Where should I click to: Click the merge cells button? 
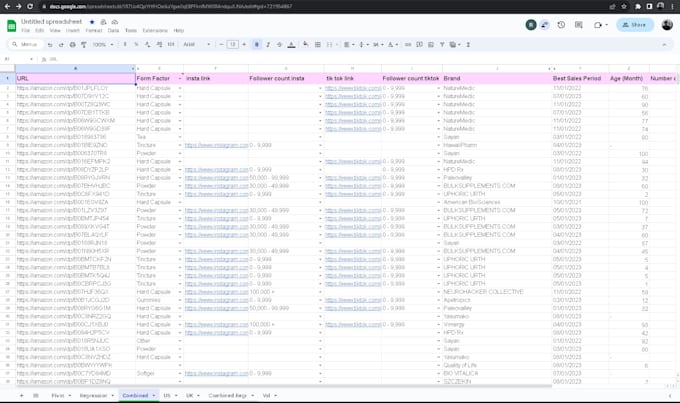(330, 44)
